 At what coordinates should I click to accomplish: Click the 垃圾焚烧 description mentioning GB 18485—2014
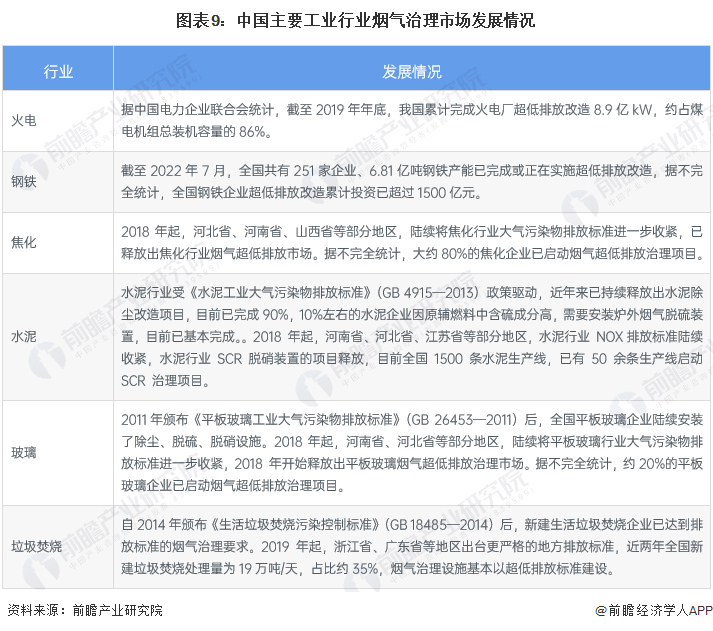pyautogui.click(x=412, y=546)
